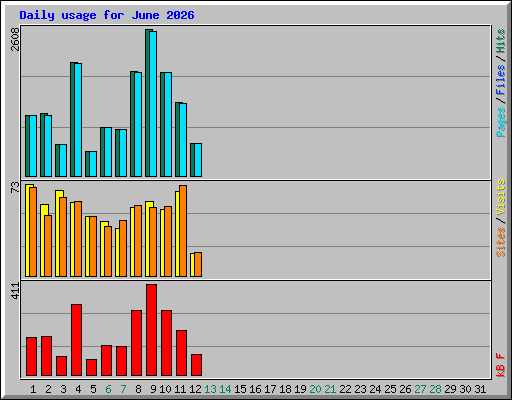Image resolution: width=512 pixels, height=400 pixels.
Task: Click day label 12 on the axis
Action: pyautogui.click(x=195, y=389)
